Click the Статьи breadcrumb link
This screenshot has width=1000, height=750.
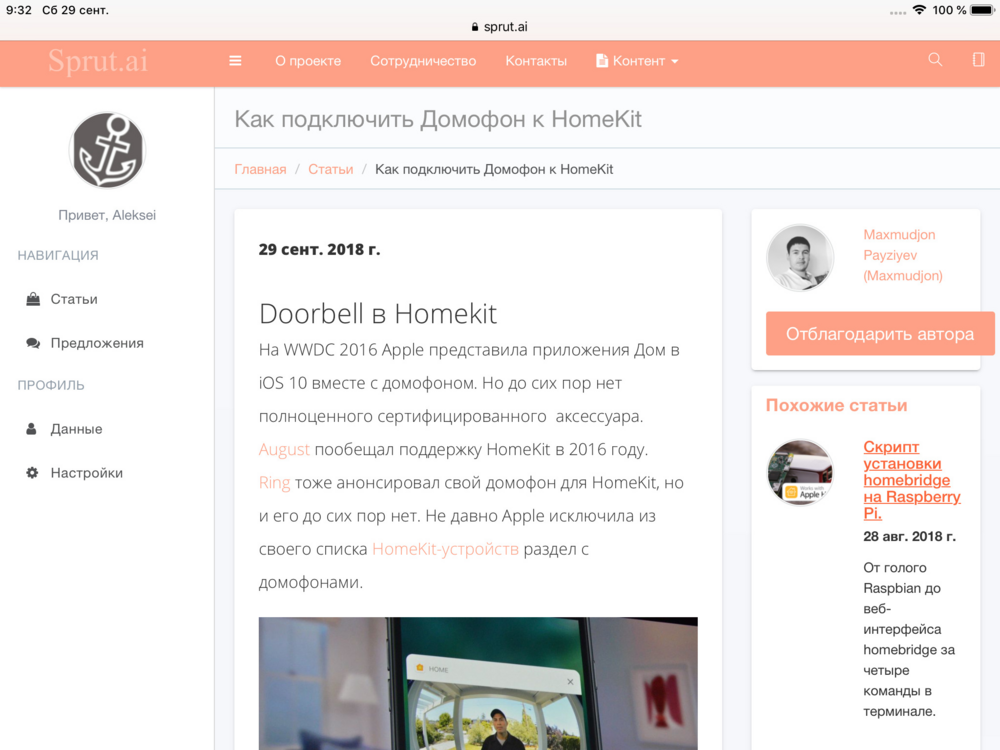pyautogui.click(x=330, y=169)
